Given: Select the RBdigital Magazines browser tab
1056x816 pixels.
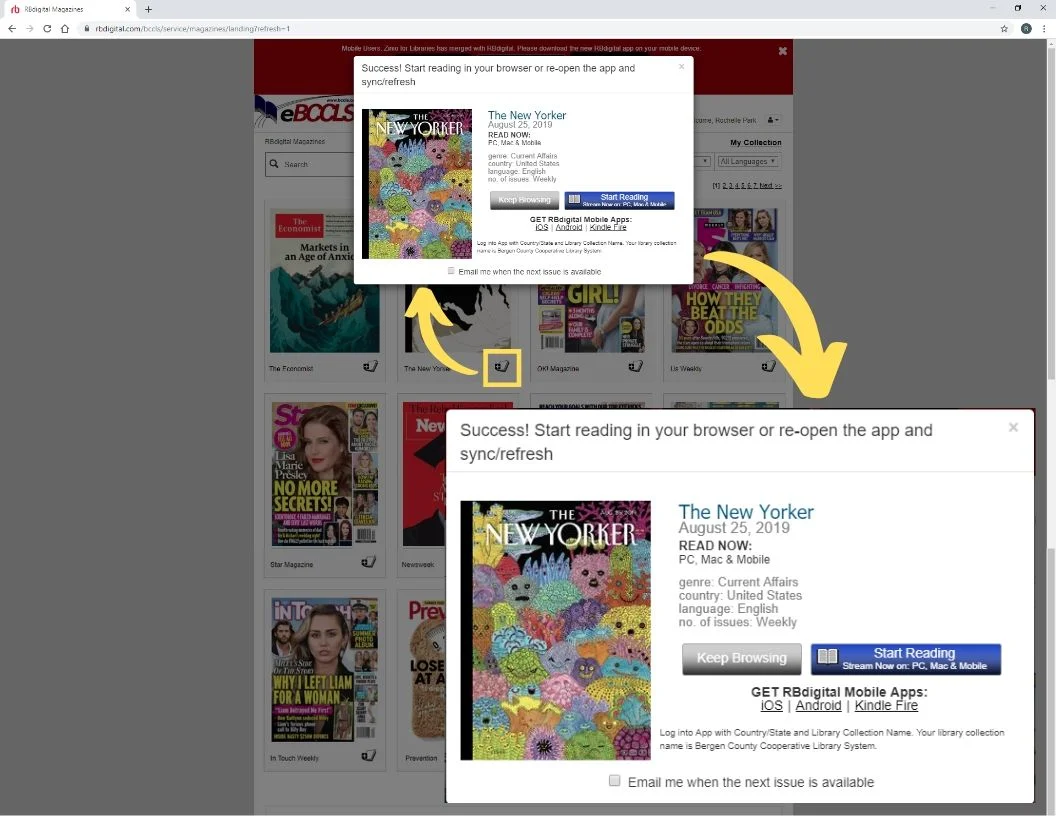Looking at the screenshot, I should 69,9.
